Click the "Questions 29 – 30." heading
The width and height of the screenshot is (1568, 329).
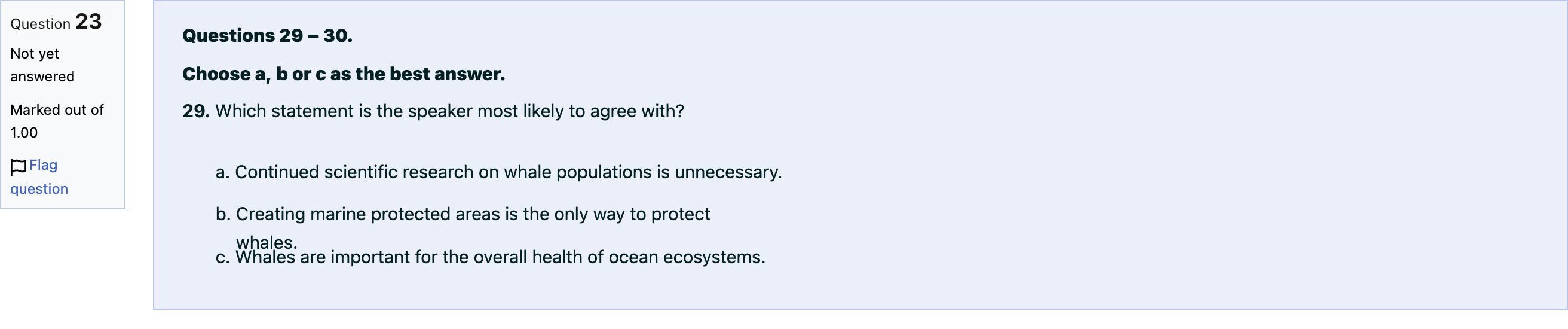(267, 36)
